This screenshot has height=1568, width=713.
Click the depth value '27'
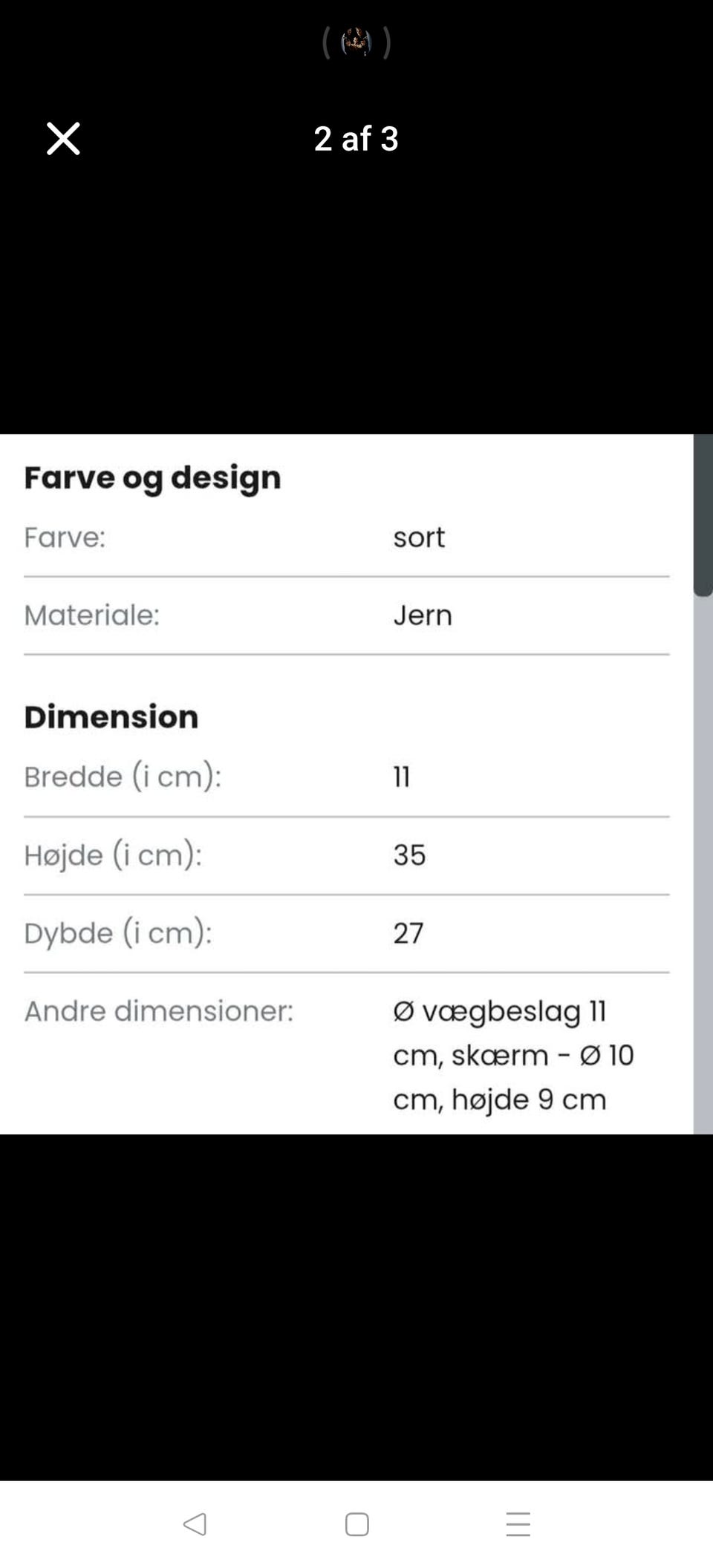[408, 932]
